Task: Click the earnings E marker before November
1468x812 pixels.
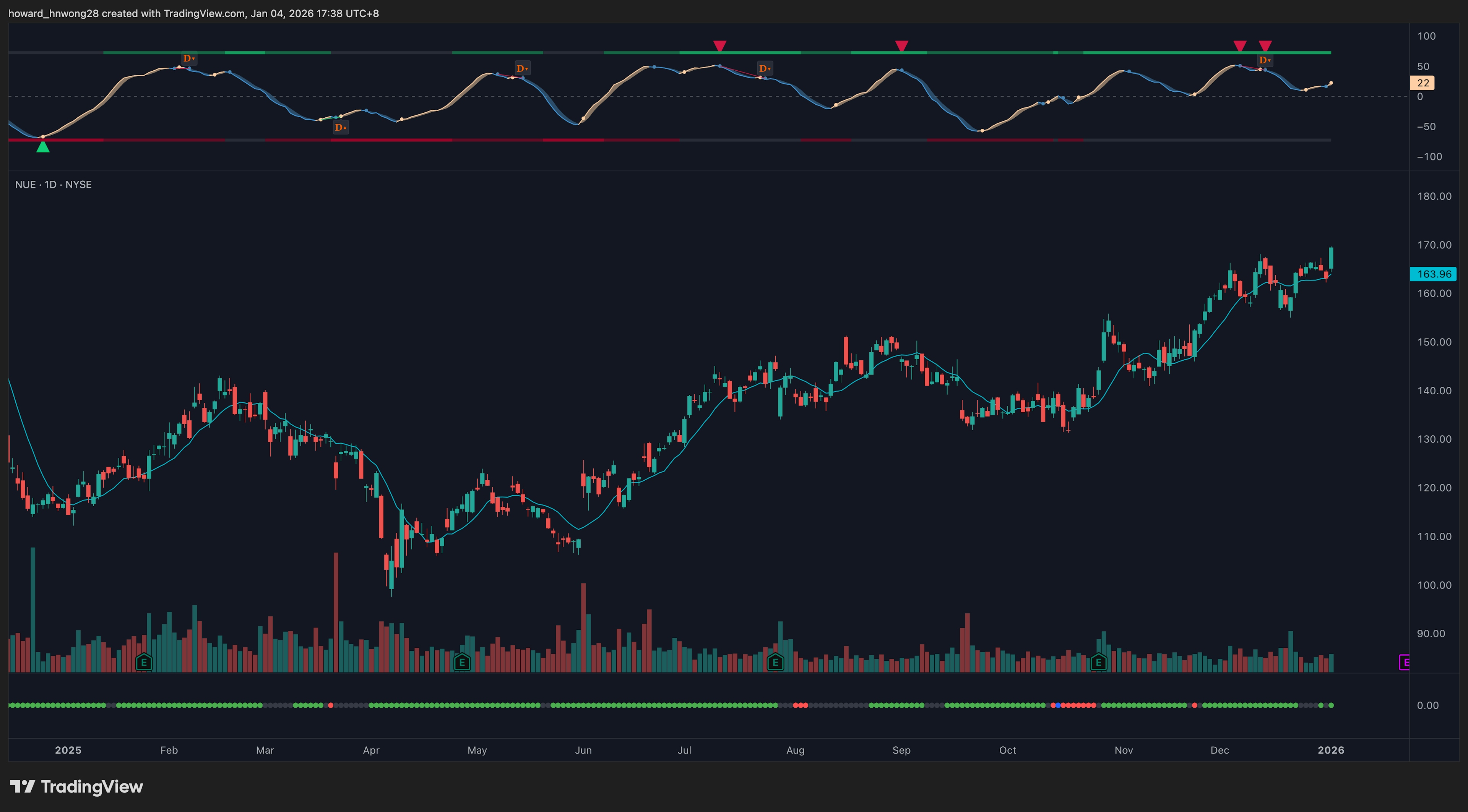Action: click(x=1098, y=662)
